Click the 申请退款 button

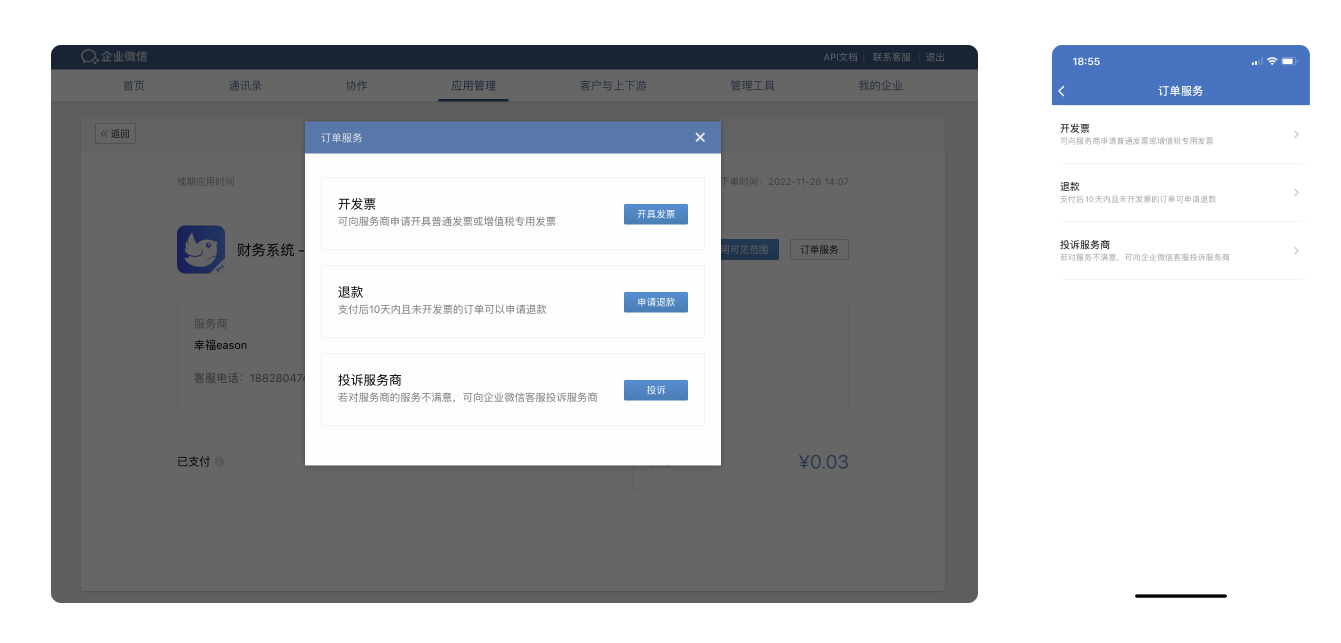click(658, 302)
